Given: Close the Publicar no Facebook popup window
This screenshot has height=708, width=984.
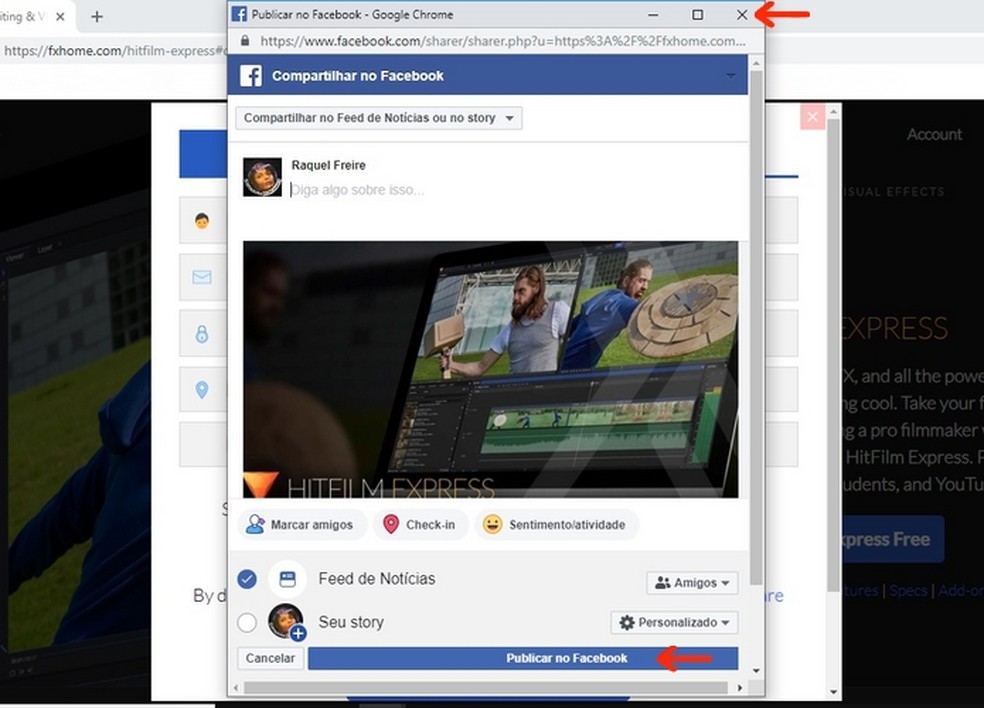Looking at the screenshot, I should click(742, 14).
